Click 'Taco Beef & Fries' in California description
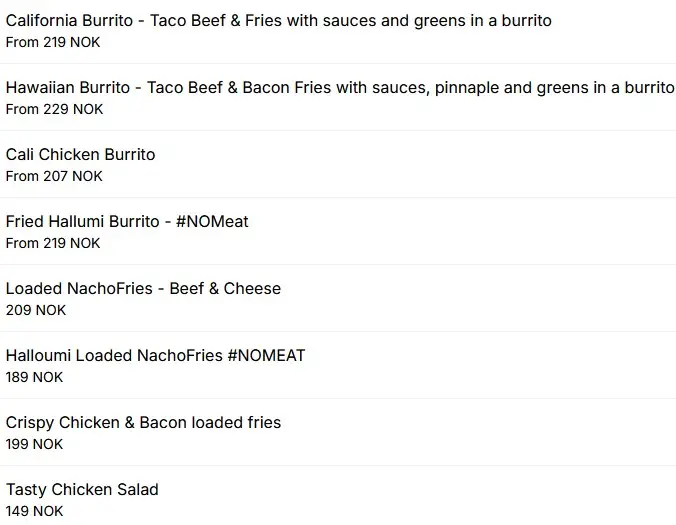 216,21
